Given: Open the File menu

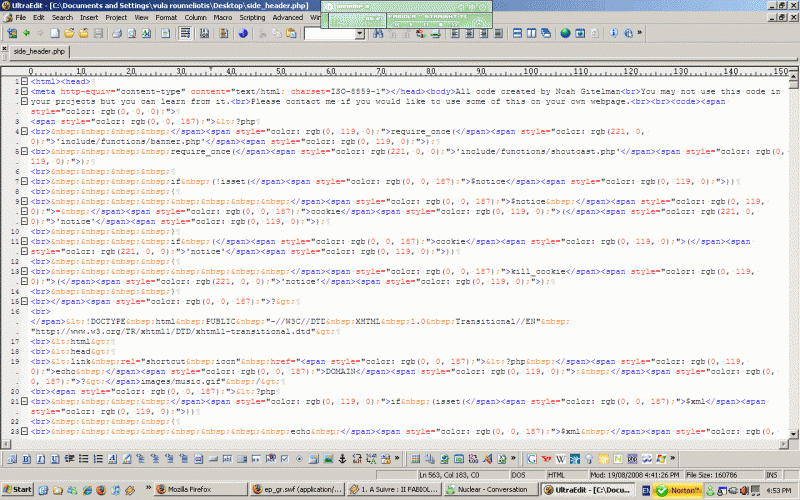Looking at the screenshot, I should click(20, 17).
